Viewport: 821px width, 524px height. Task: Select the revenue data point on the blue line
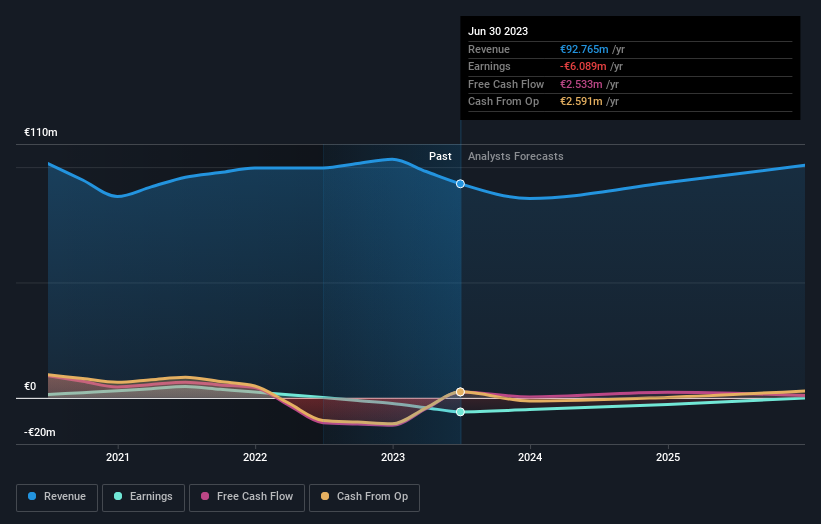pyautogui.click(x=460, y=184)
